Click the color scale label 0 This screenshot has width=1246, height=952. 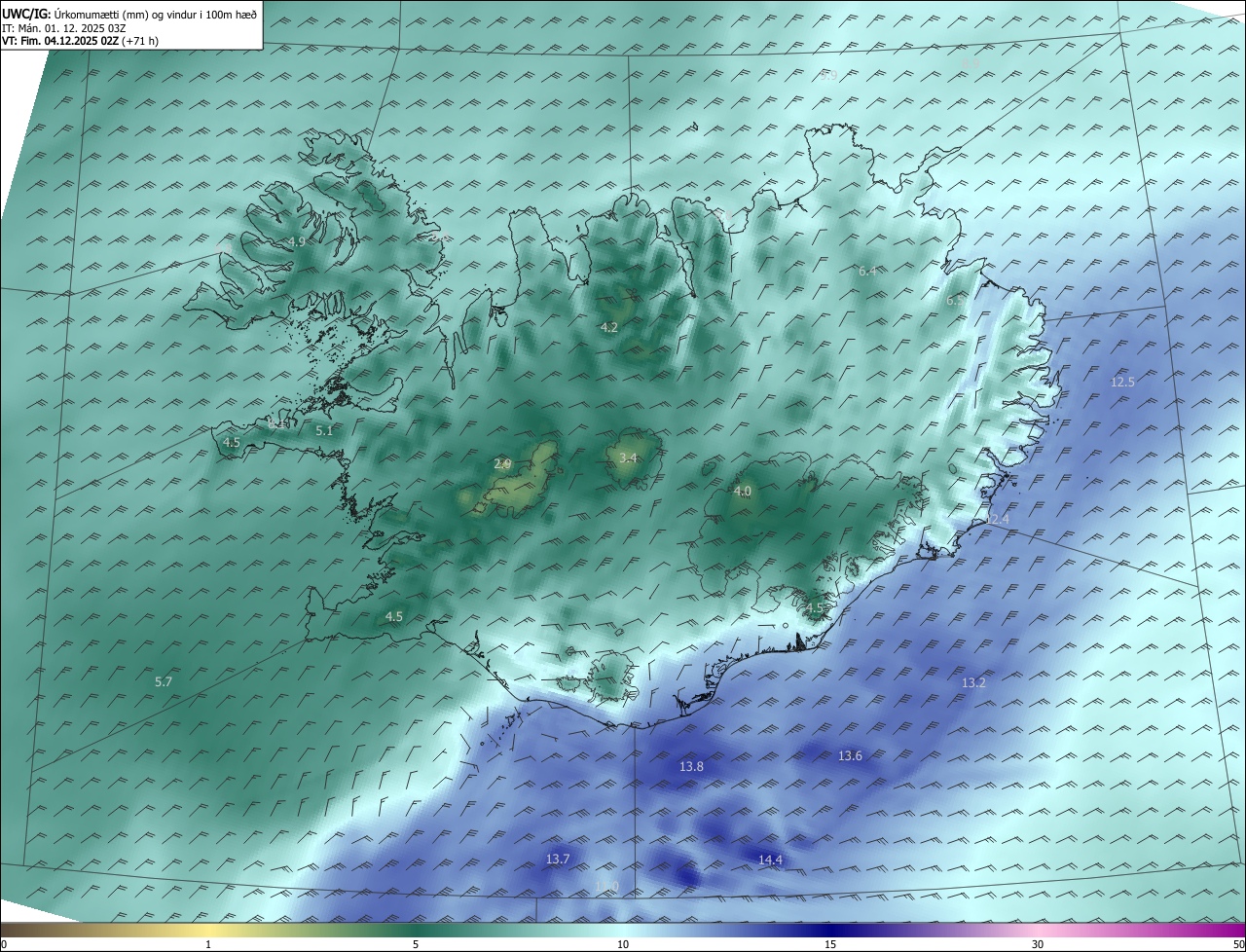[4, 944]
